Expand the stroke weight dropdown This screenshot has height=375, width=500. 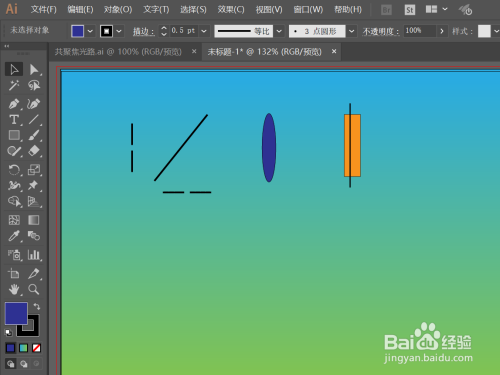coord(204,31)
